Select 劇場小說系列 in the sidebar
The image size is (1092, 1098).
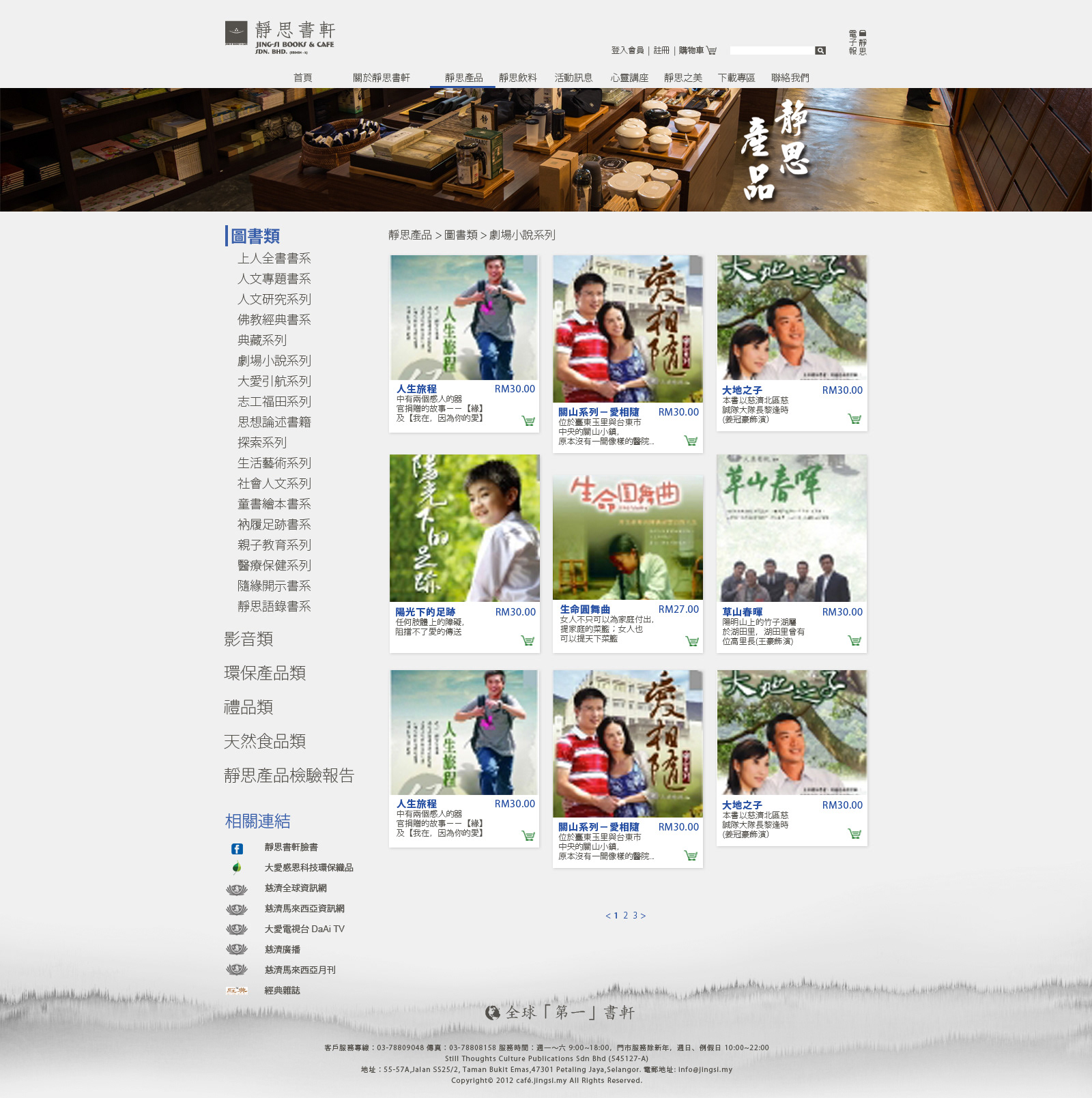(x=274, y=361)
